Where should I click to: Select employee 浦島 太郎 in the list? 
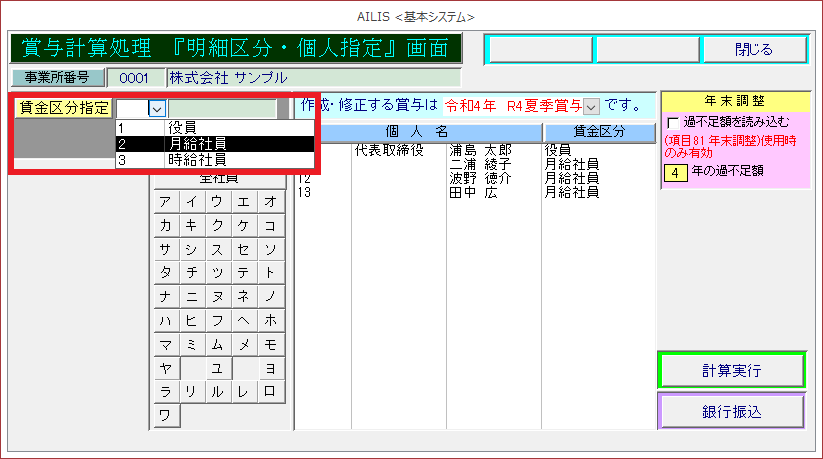(480, 151)
